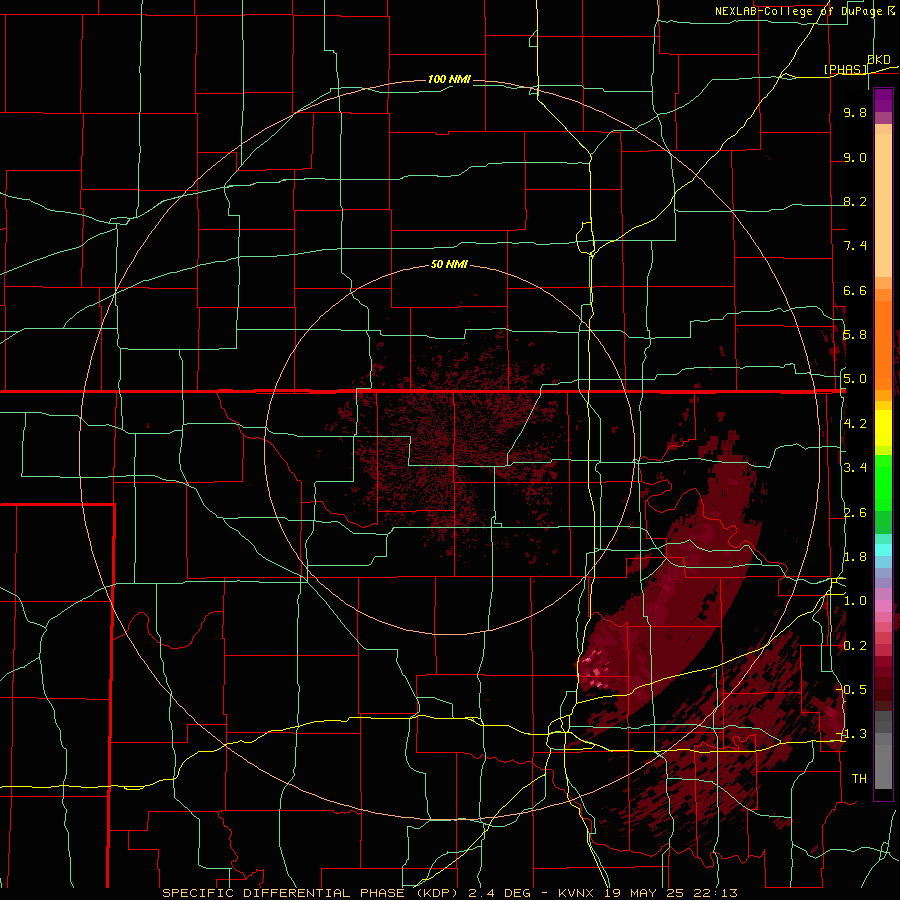This screenshot has height=900, width=900.
Task: Click the 9.0 scale value
Action: (855, 157)
